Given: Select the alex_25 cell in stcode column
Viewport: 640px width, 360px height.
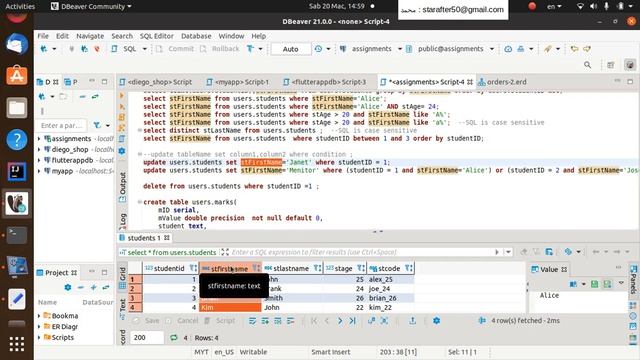Looking at the screenshot, I should coord(391,280).
